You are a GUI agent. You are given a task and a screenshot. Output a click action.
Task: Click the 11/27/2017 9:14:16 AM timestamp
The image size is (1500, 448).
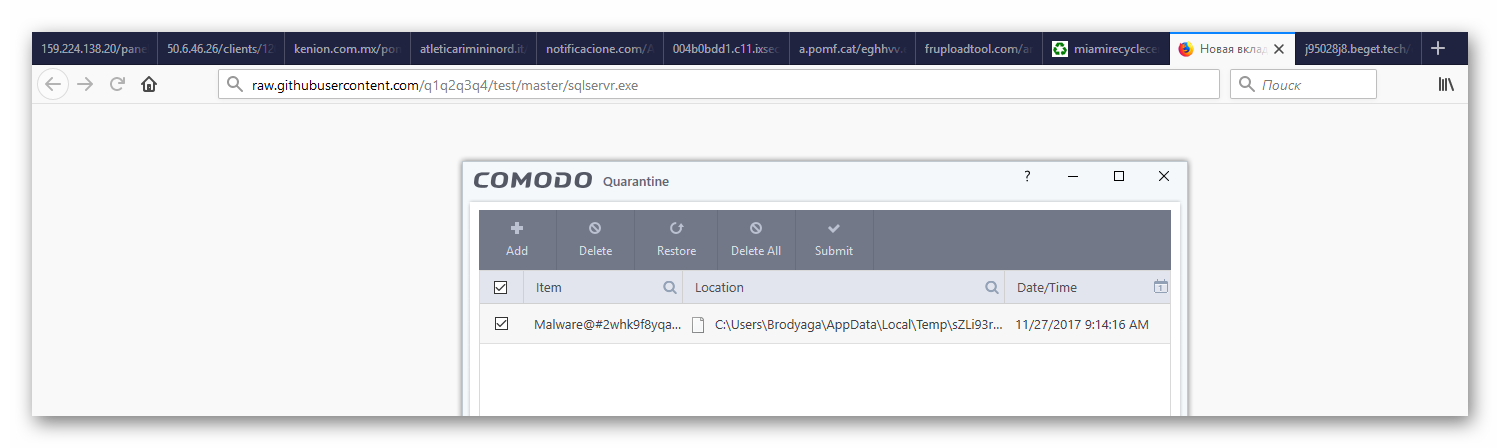click(x=1082, y=325)
